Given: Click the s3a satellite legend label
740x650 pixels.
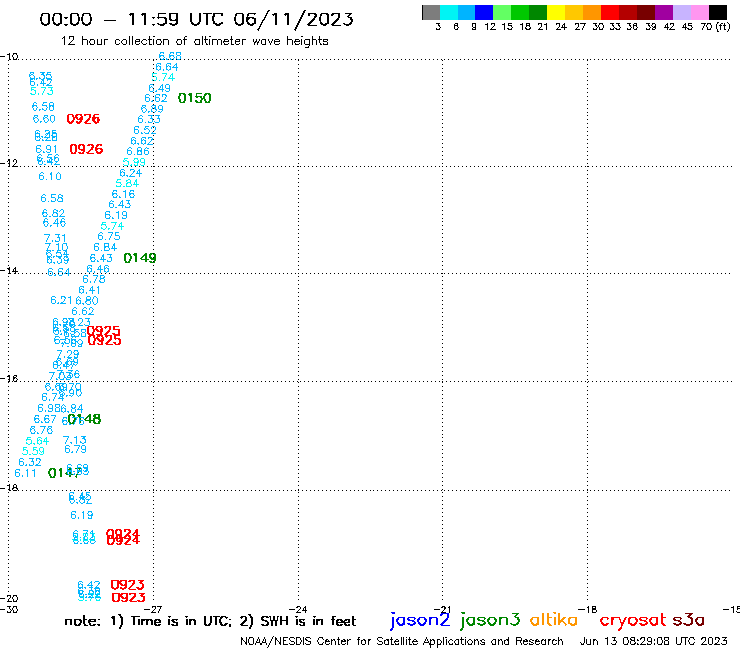Looking at the screenshot, I should click(689, 620).
